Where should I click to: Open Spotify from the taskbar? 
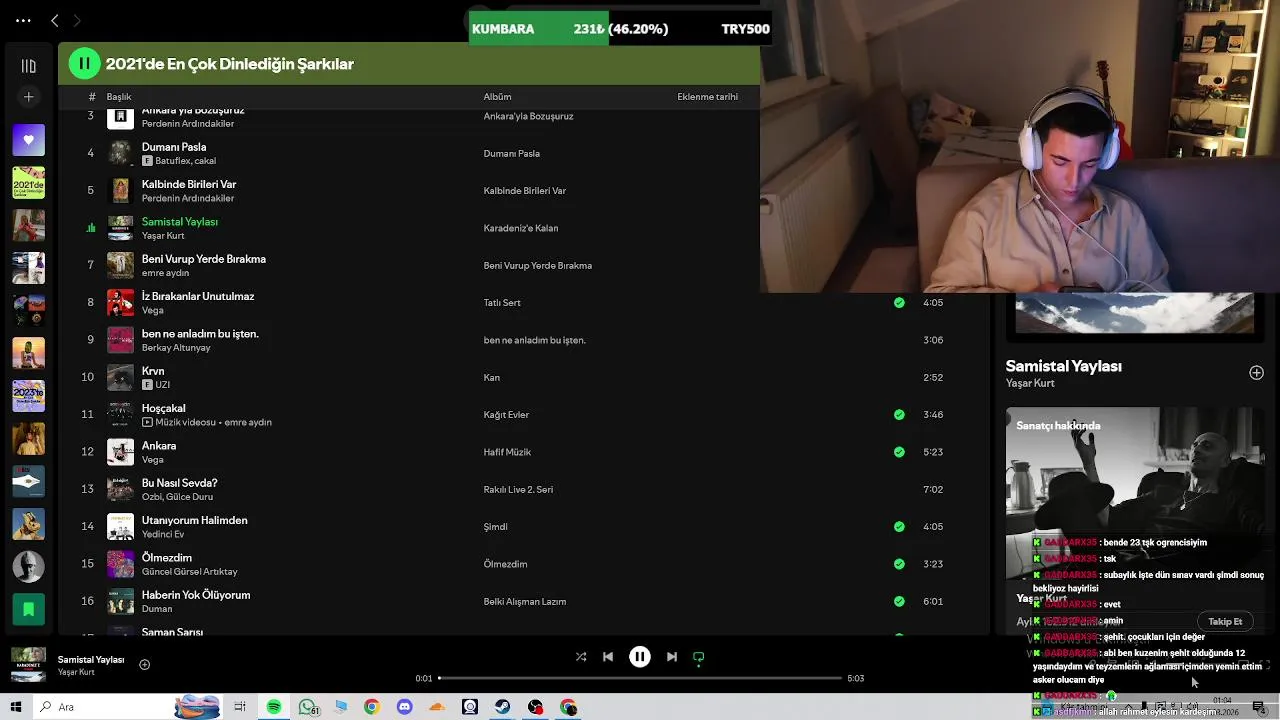274,707
